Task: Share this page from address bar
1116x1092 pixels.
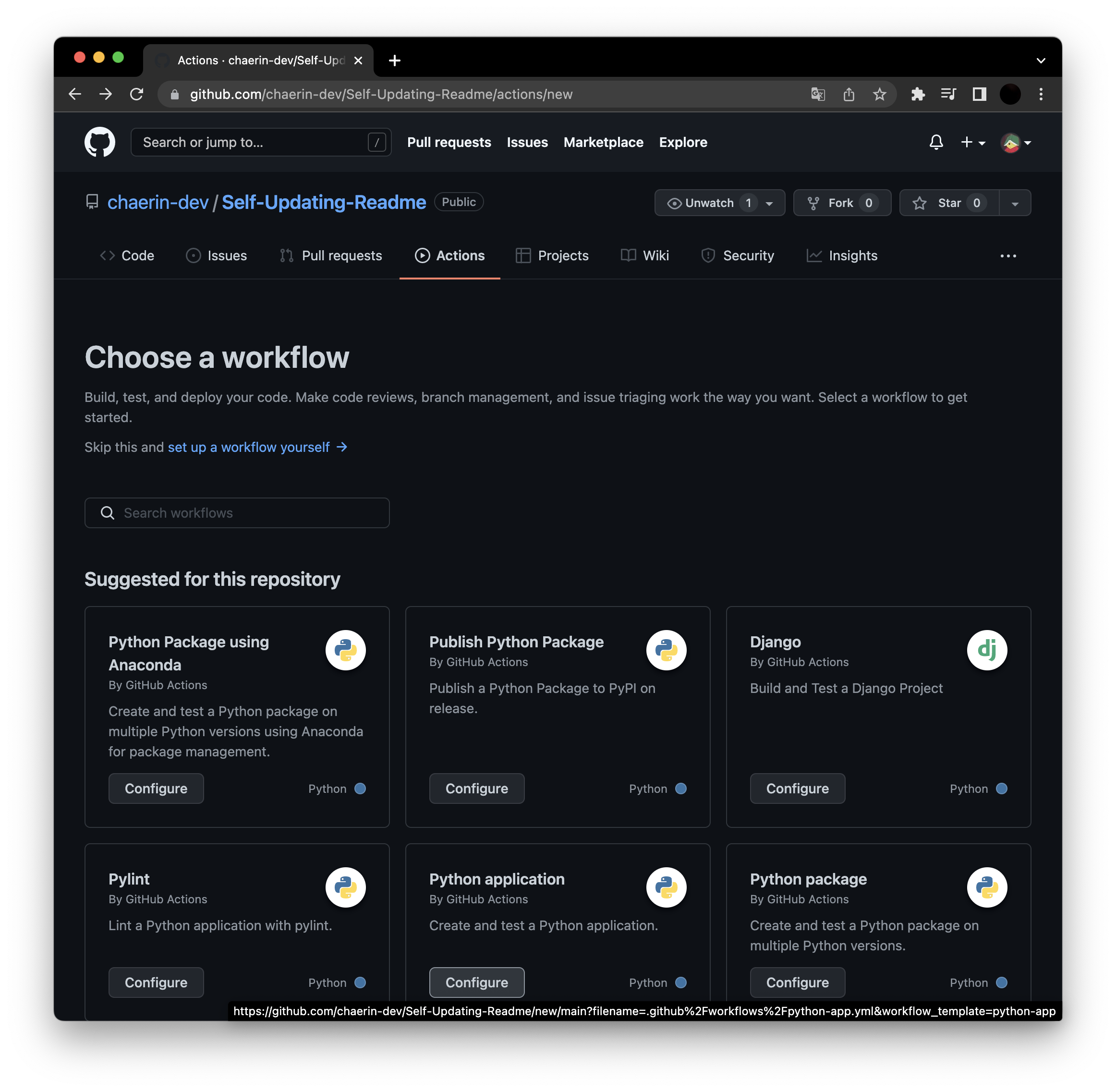Action: 849,94
